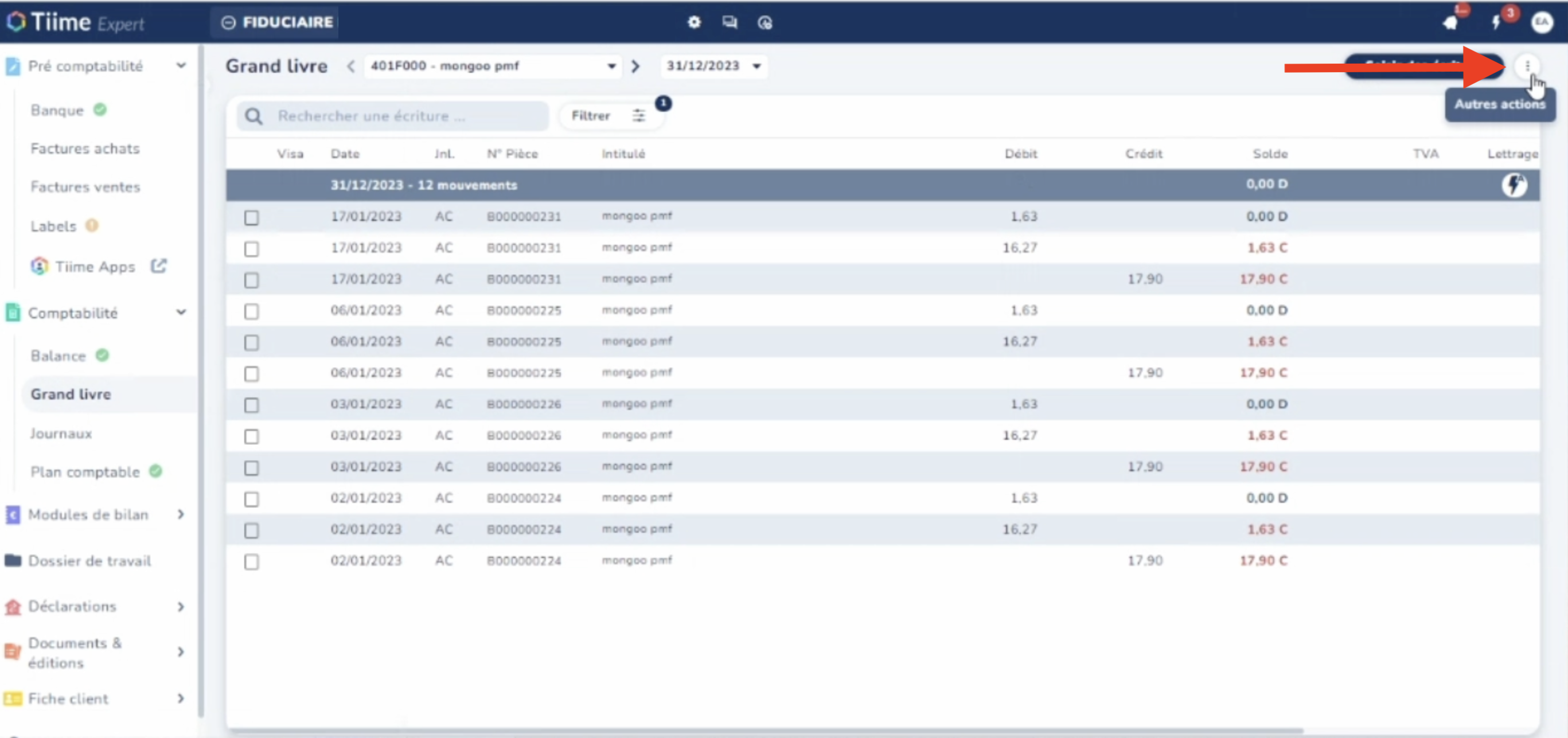The height and width of the screenshot is (738, 1568).
Task: Open Balance in sidebar
Action: click(58, 356)
